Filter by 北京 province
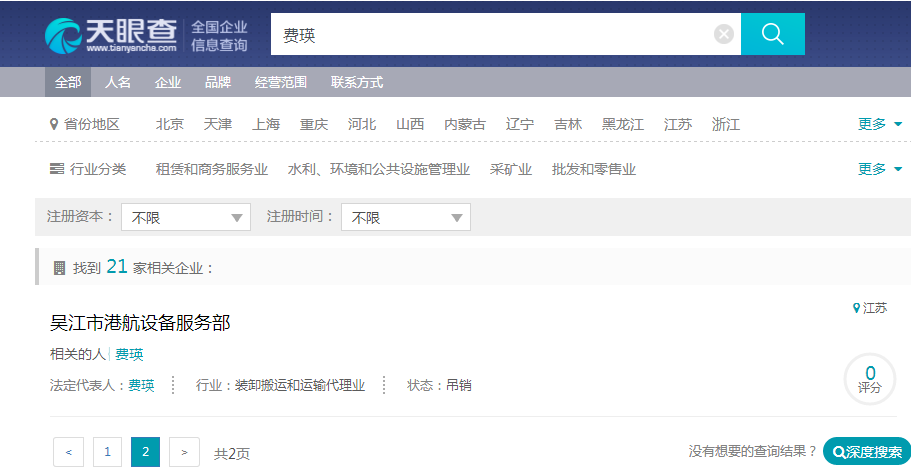The height and width of the screenshot is (474, 911). point(170,124)
